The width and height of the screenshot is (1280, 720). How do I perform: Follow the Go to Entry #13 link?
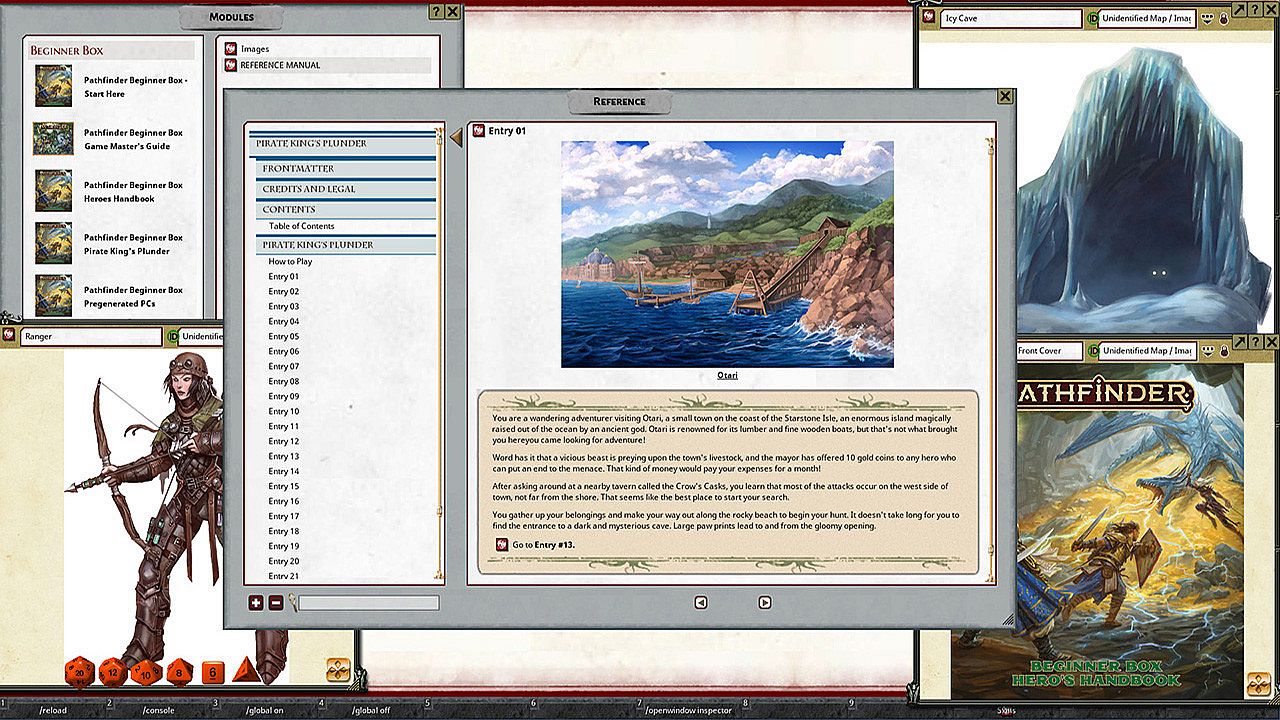coord(502,545)
